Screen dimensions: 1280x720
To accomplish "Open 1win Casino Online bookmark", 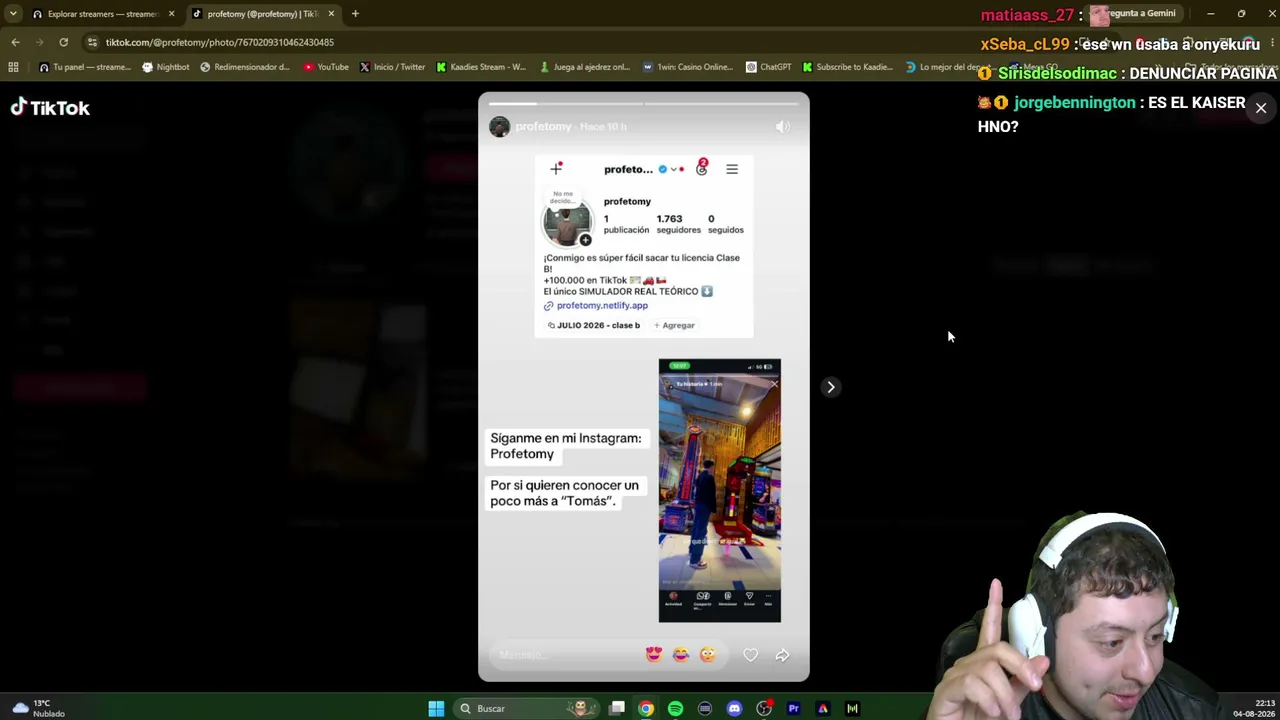I will (689, 67).
